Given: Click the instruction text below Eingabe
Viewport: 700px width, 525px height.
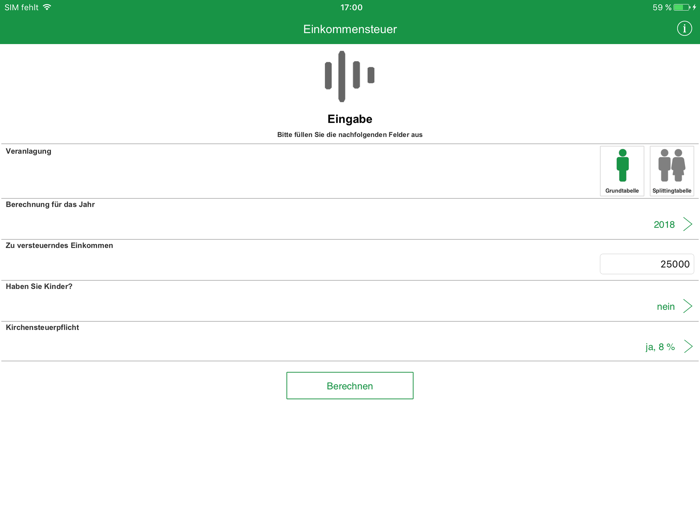Looking at the screenshot, I should click(350, 134).
